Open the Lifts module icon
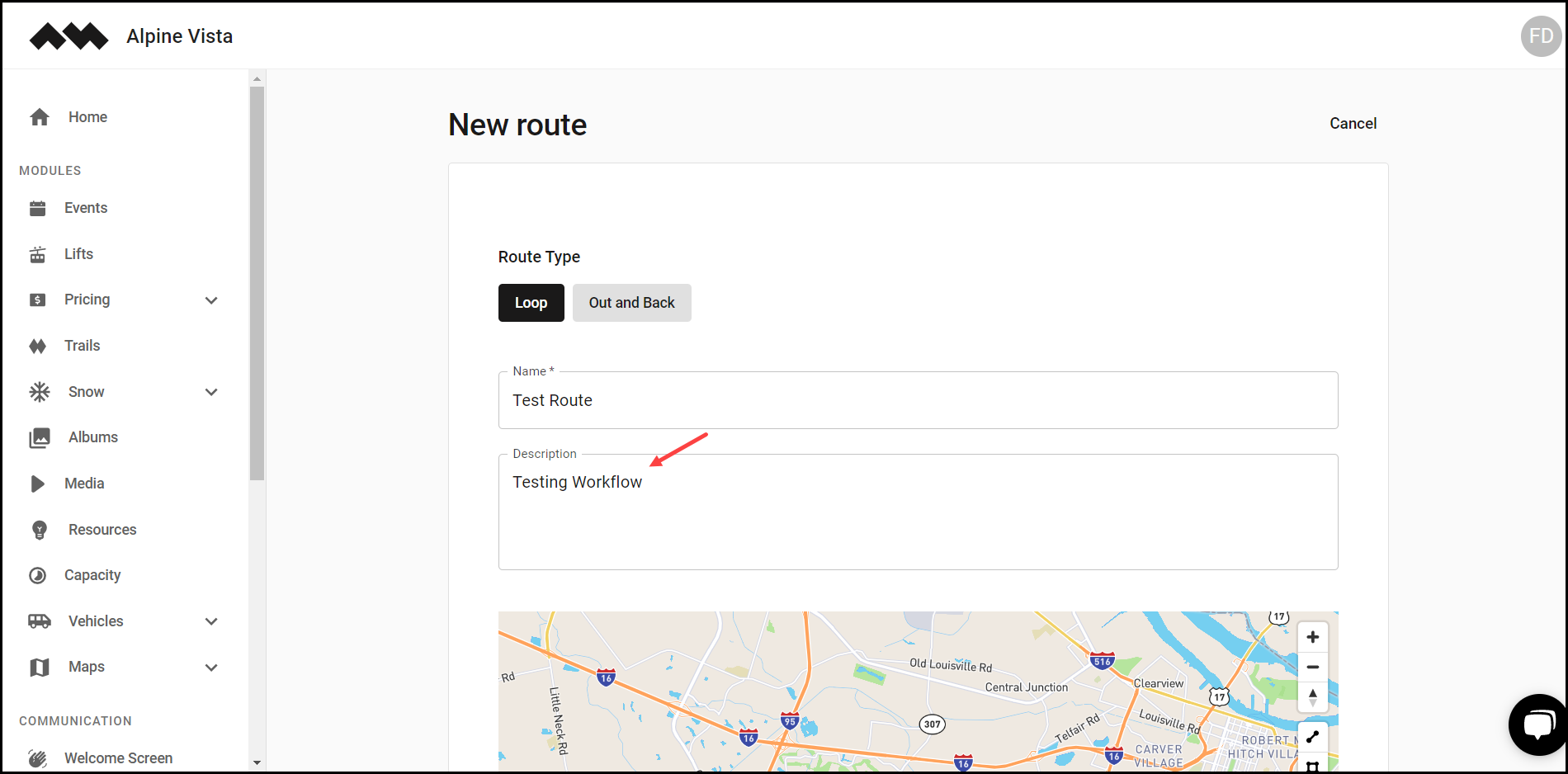The height and width of the screenshot is (774, 1568). 38,253
